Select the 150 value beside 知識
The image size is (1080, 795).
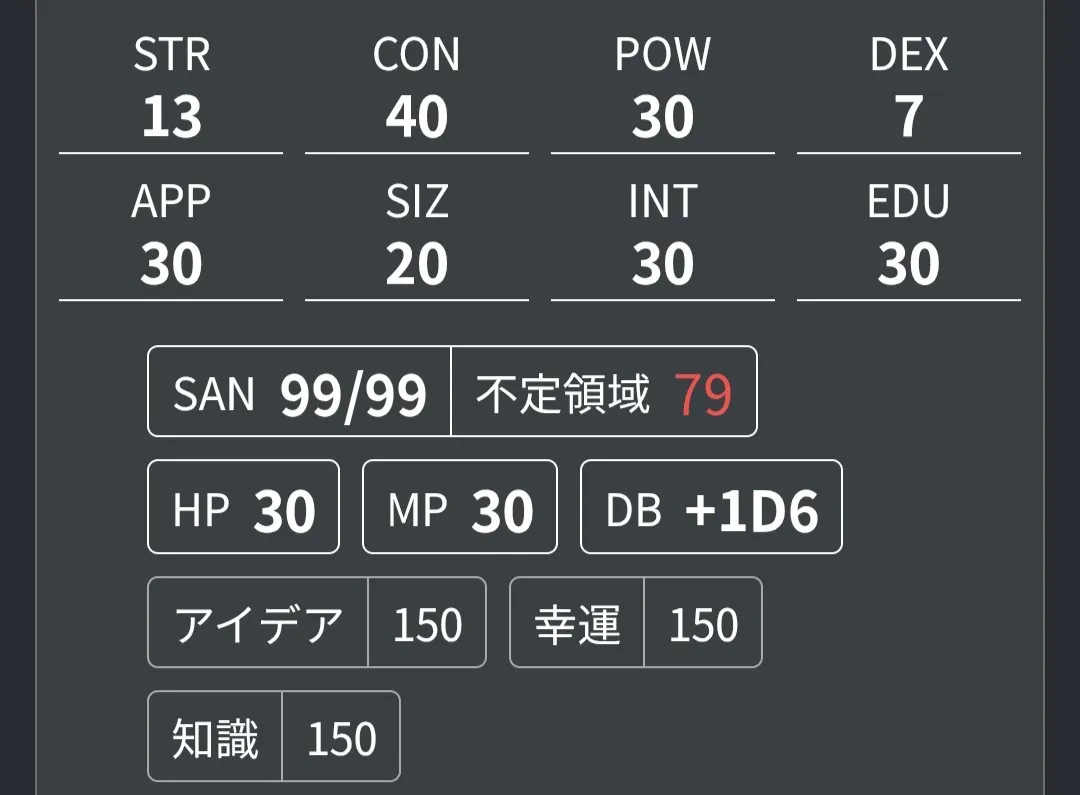(x=341, y=737)
